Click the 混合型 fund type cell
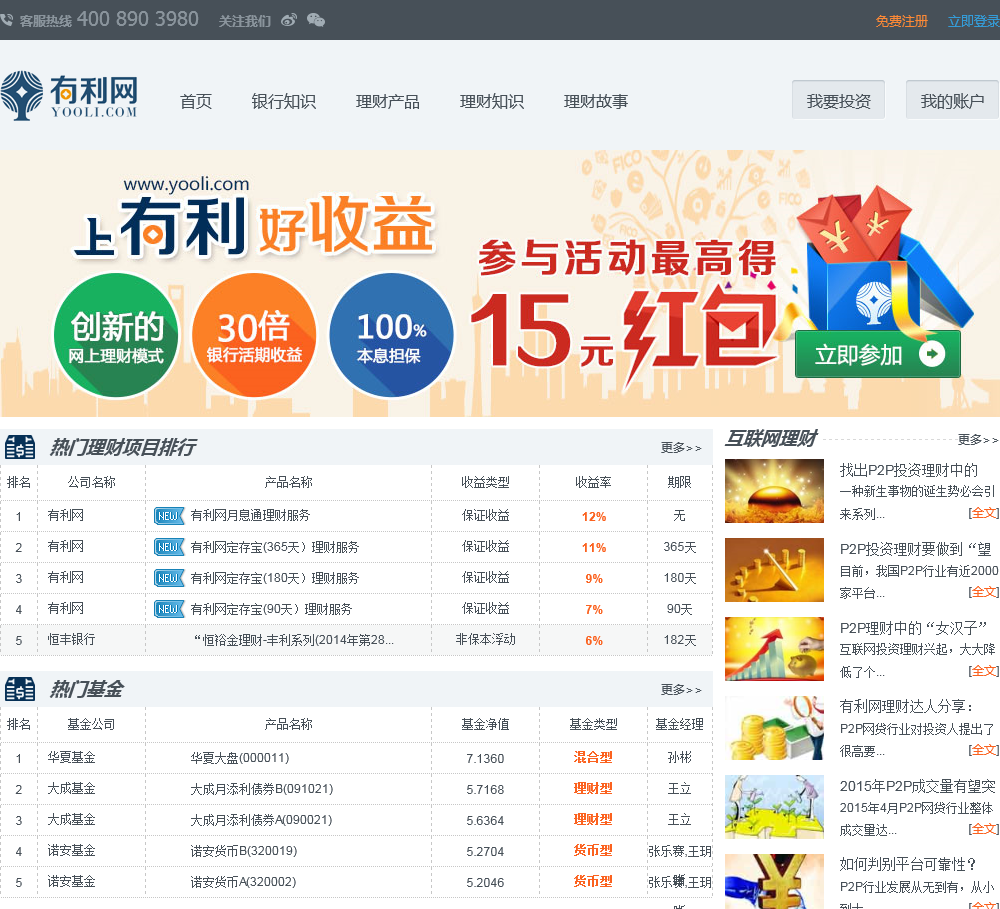This screenshot has height=909, width=1000. 593,758
